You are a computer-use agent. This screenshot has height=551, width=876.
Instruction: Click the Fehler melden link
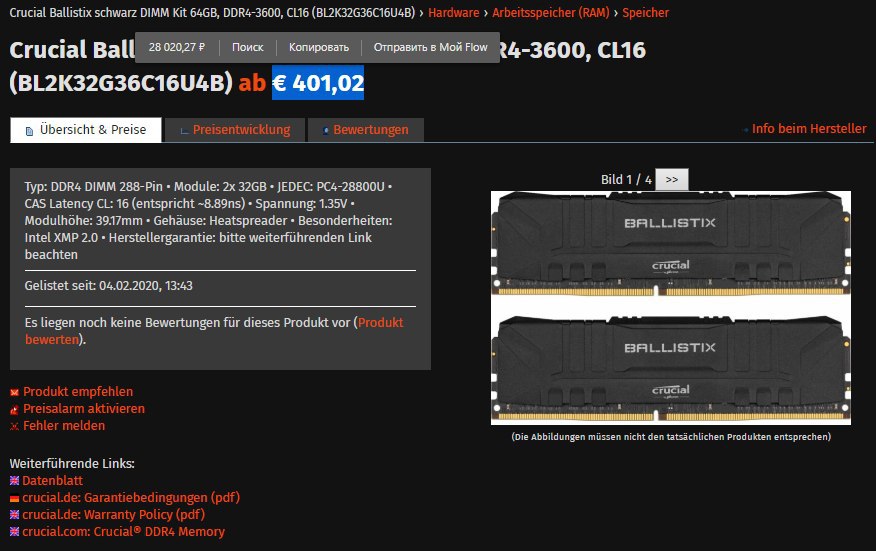(x=64, y=426)
